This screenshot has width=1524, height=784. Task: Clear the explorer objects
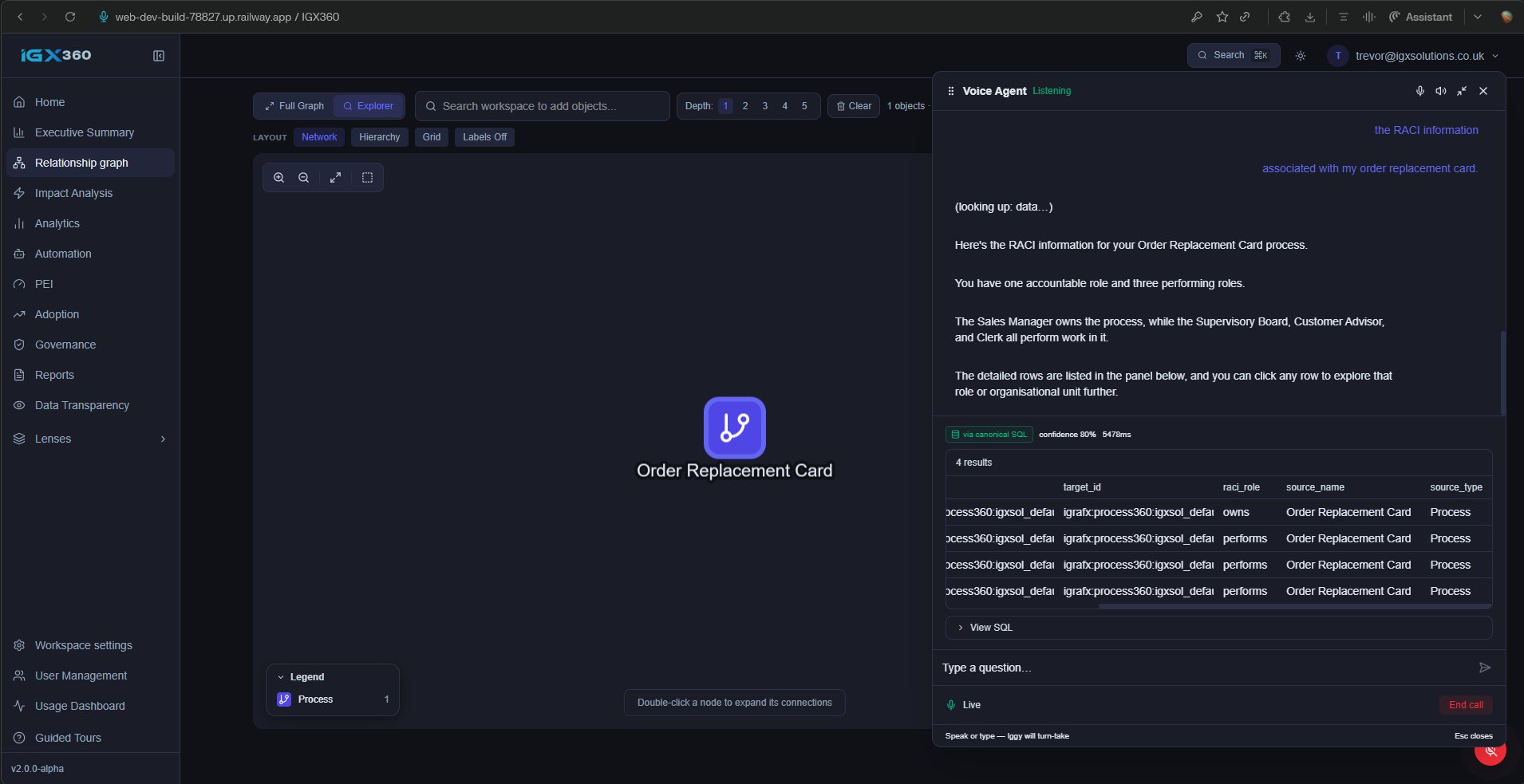click(x=854, y=106)
